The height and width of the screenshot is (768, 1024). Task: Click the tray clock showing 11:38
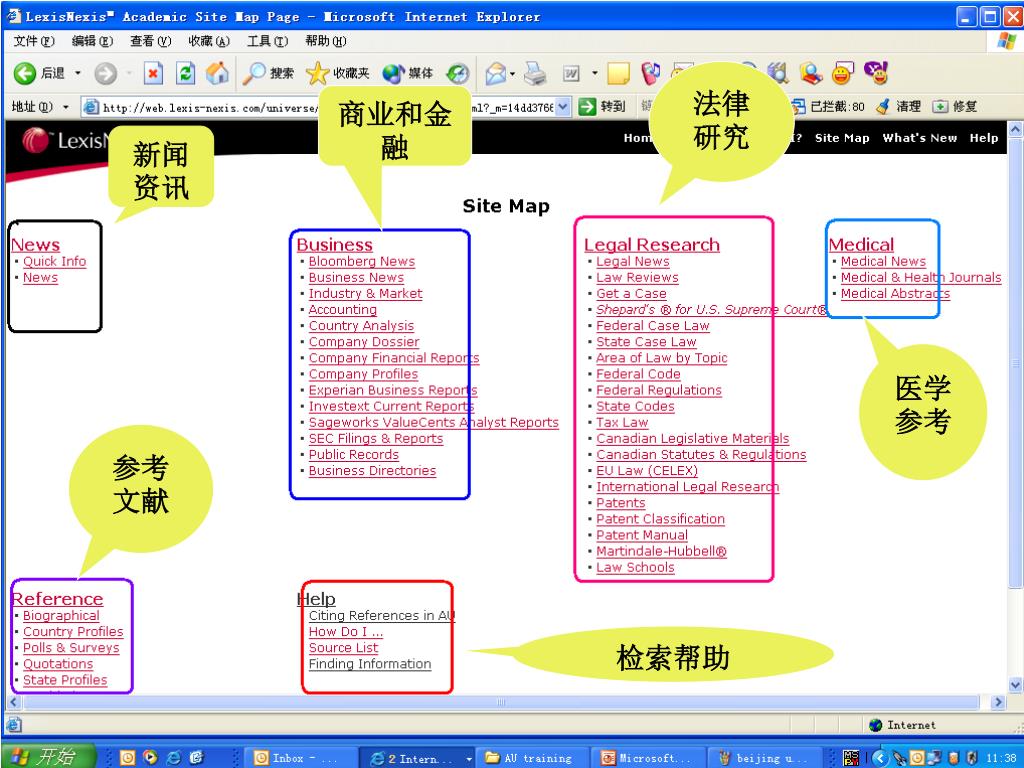pos(1001,758)
